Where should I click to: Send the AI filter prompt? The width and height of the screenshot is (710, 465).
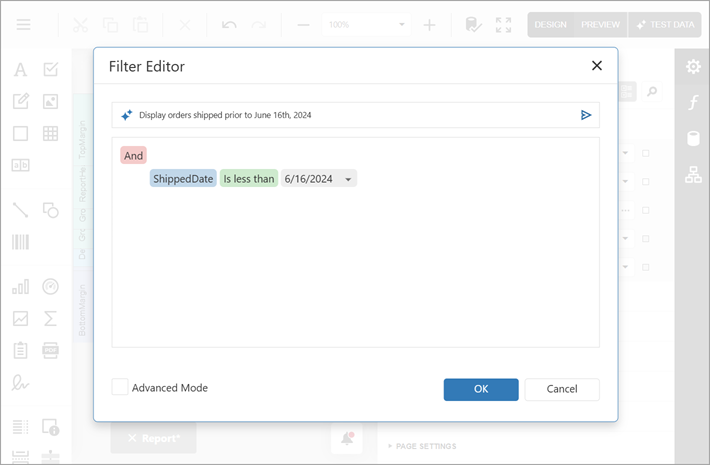585,115
